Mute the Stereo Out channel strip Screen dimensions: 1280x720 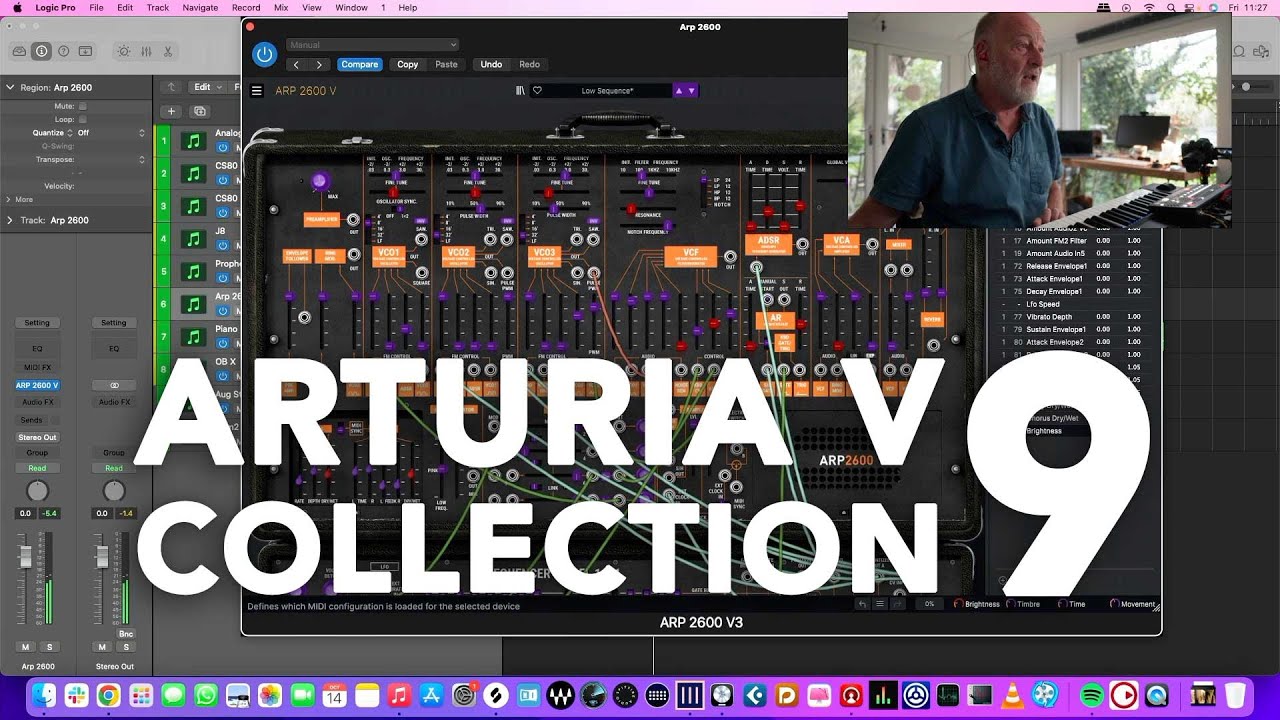pyautogui.click(x=103, y=647)
